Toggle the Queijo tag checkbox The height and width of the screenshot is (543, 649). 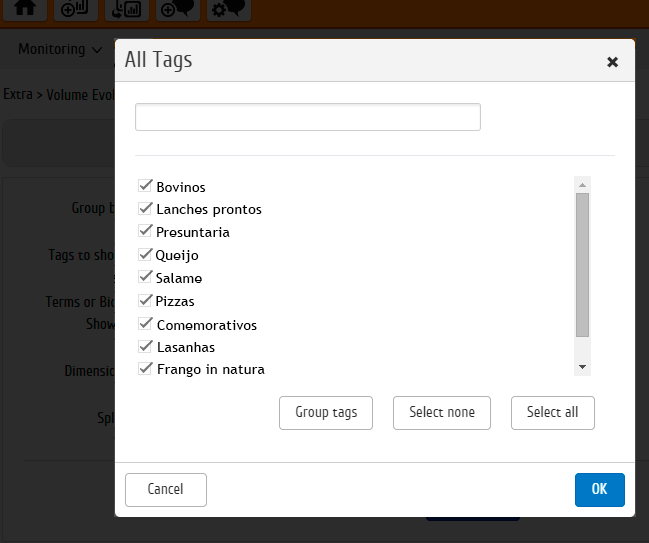point(145,255)
